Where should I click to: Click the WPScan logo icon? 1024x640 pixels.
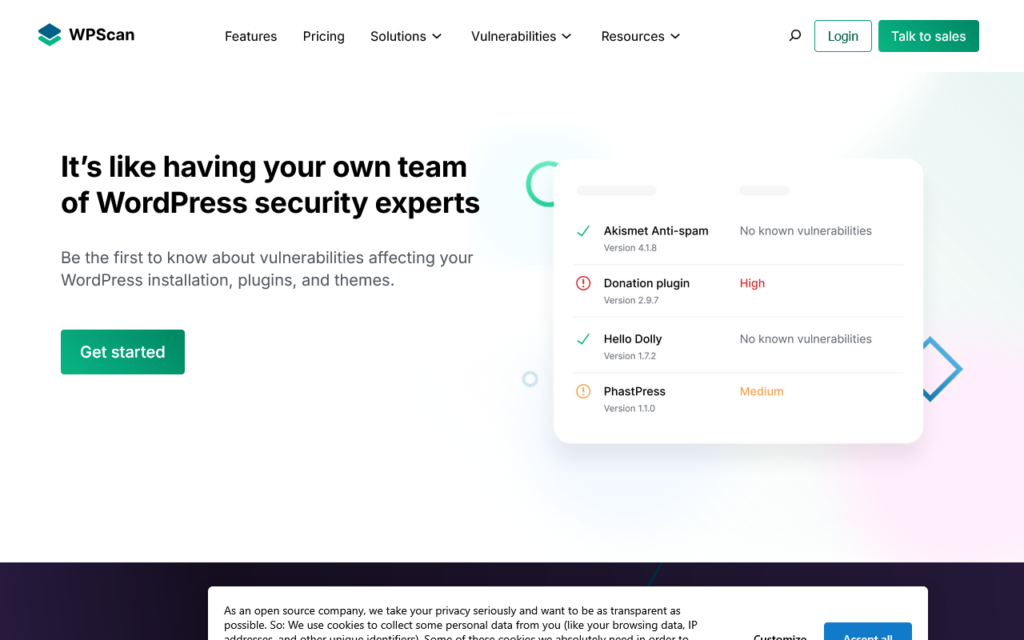pyautogui.click(x=50, y=35)
